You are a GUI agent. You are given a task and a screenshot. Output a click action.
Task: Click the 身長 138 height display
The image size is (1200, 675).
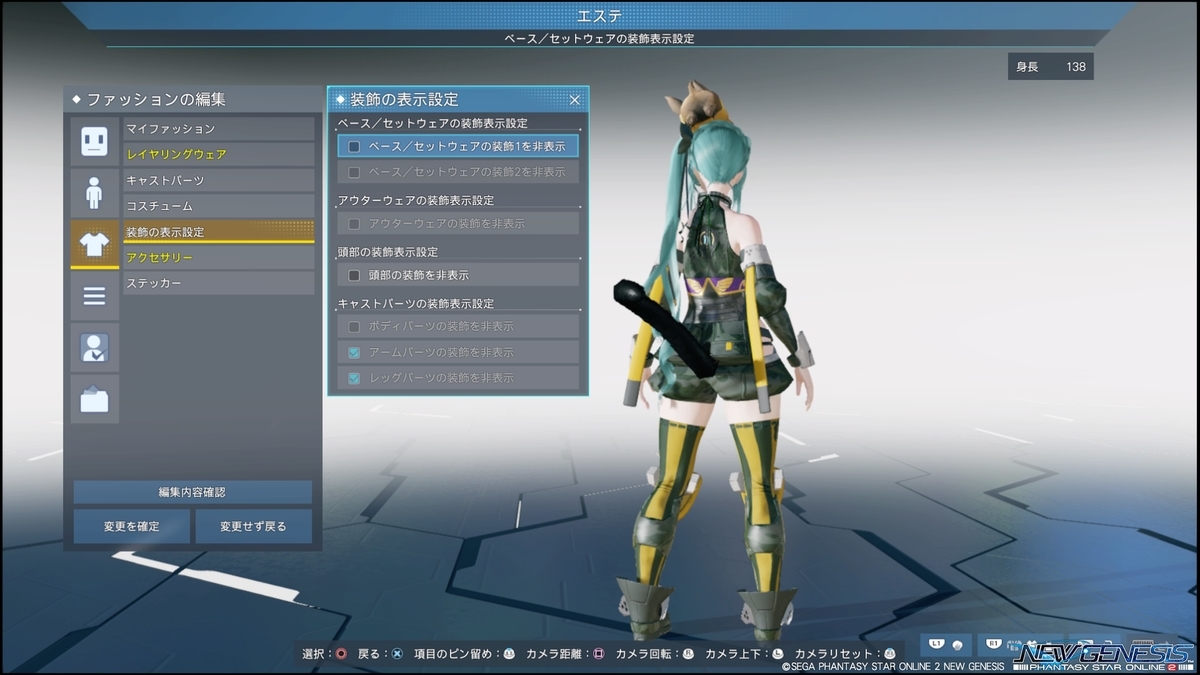[1050, 67]
